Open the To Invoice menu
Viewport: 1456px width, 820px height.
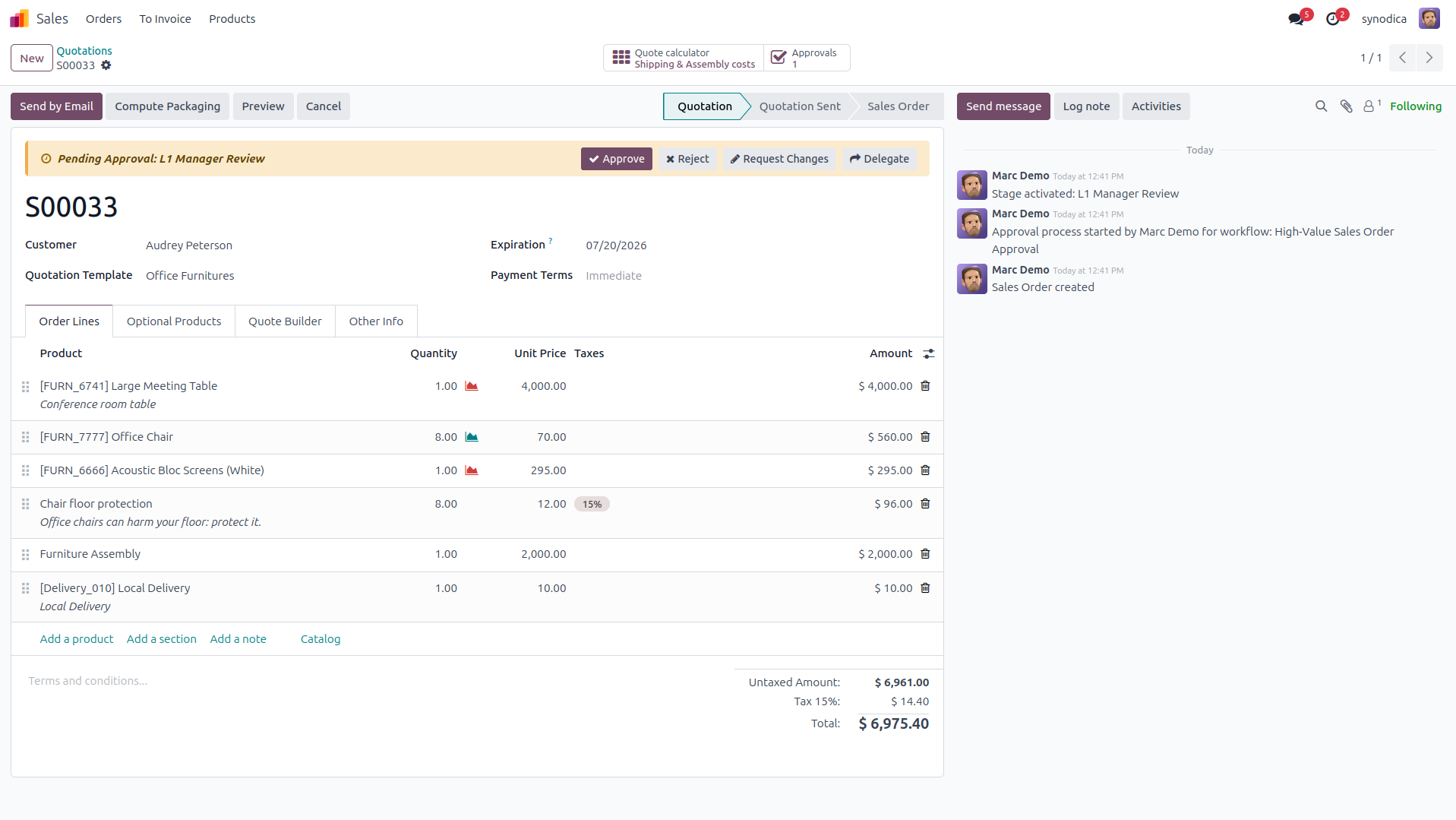(x=165, y=19)
